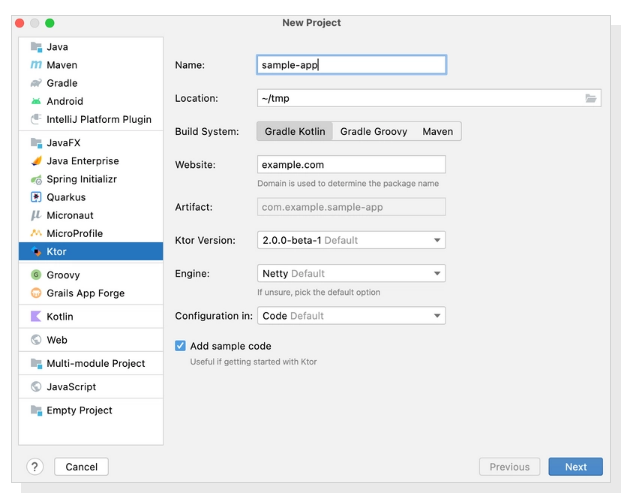Image resolution: width=626 pixels, height=496 pixels.
Task: Select Multi-module Project from the list
Action: [95, 363]
